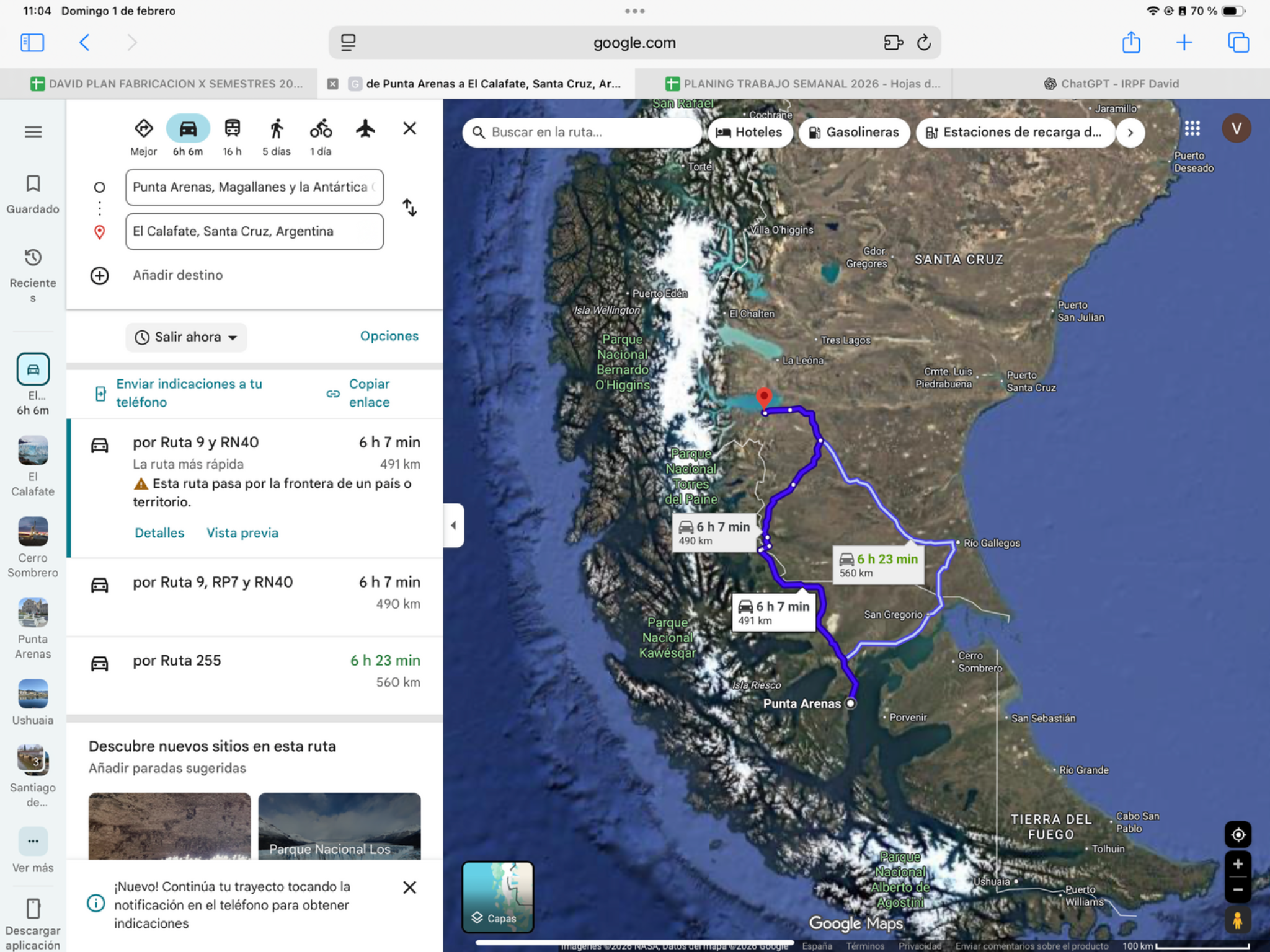The height and width of the screenshot is (952, 1270).
Task: Switch map layers with Capas
Action: pyautogui.click(x=497, y=897)
